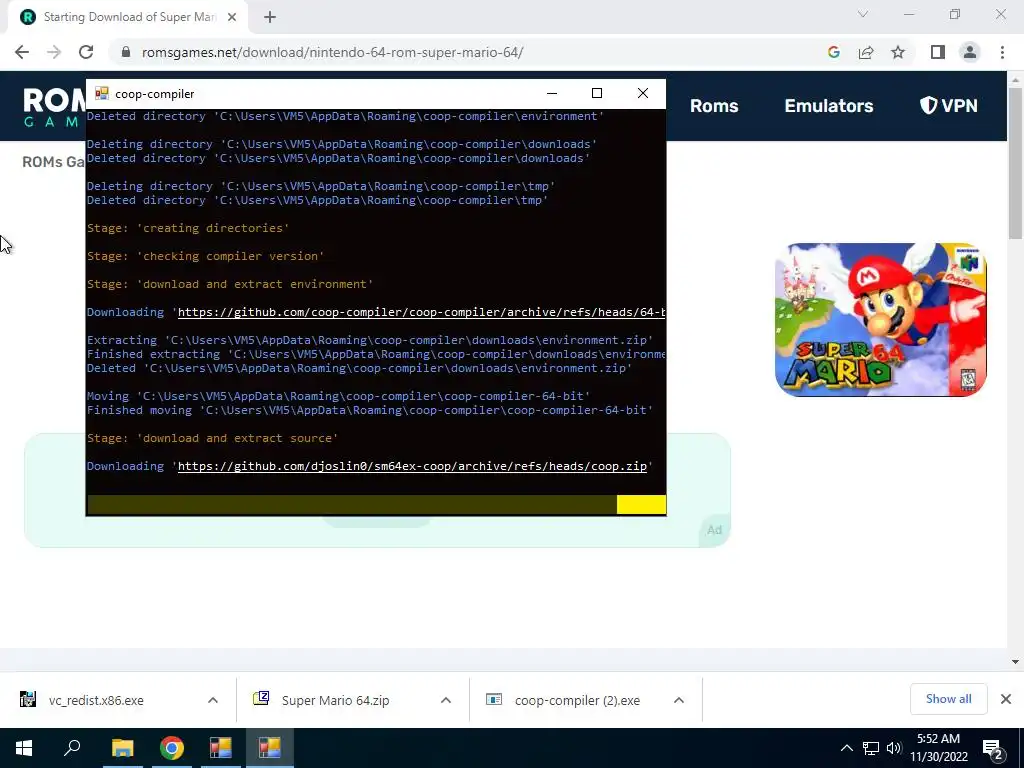
Task: Switch to Chrome in the taskbar
Action: tap(172, 748)
